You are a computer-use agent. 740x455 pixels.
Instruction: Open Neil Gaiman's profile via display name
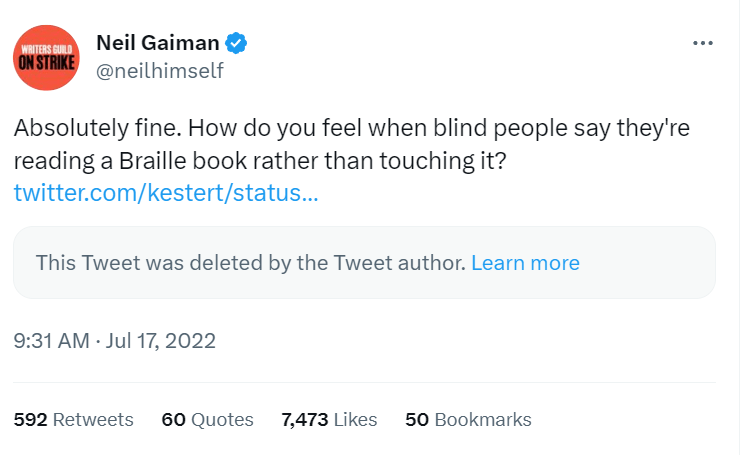pyautogui.click(x=157, y=43)
